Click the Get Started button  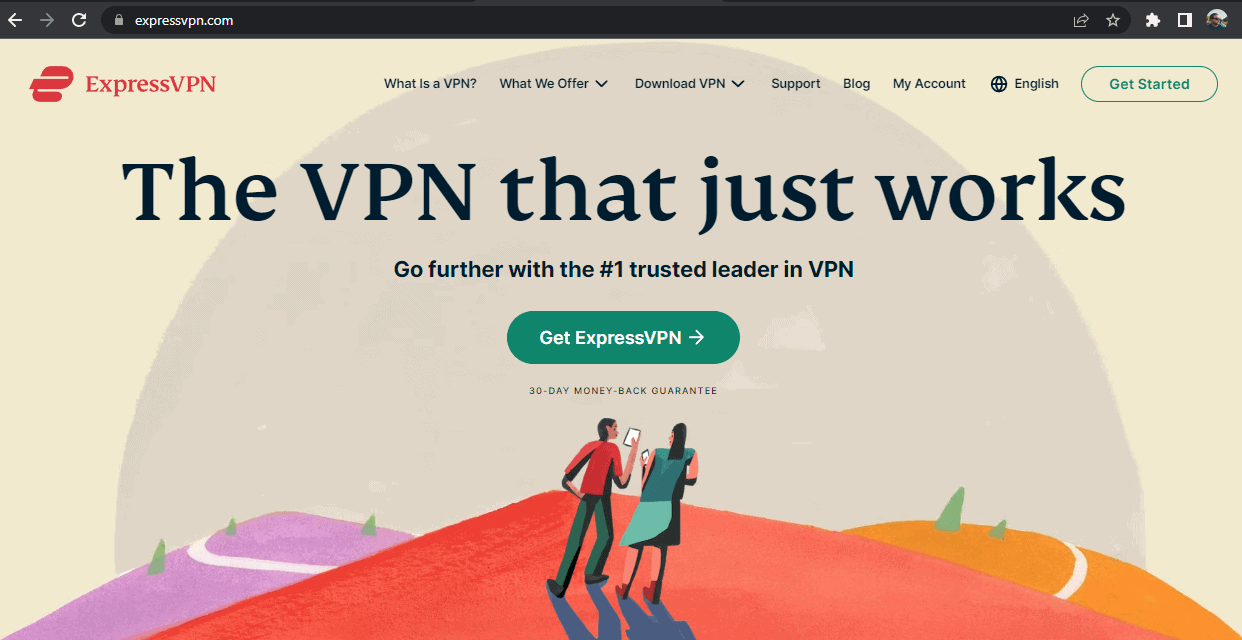pyautogui.click(x=1149, y=84)
